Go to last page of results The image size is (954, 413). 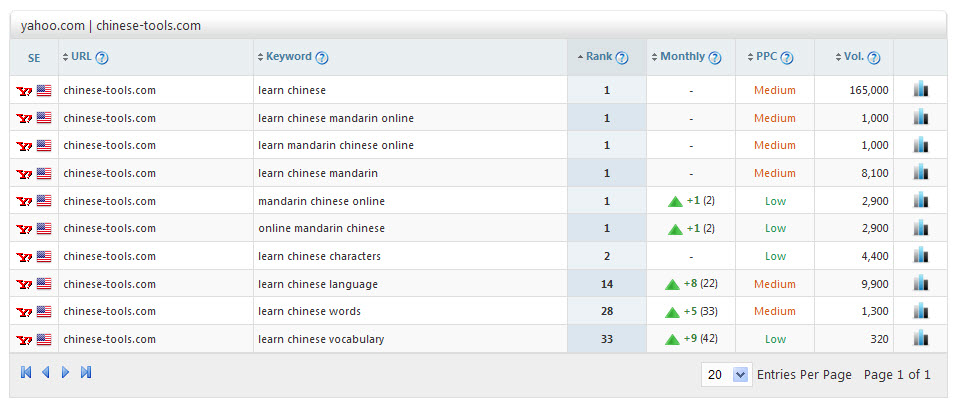[86, 373]
